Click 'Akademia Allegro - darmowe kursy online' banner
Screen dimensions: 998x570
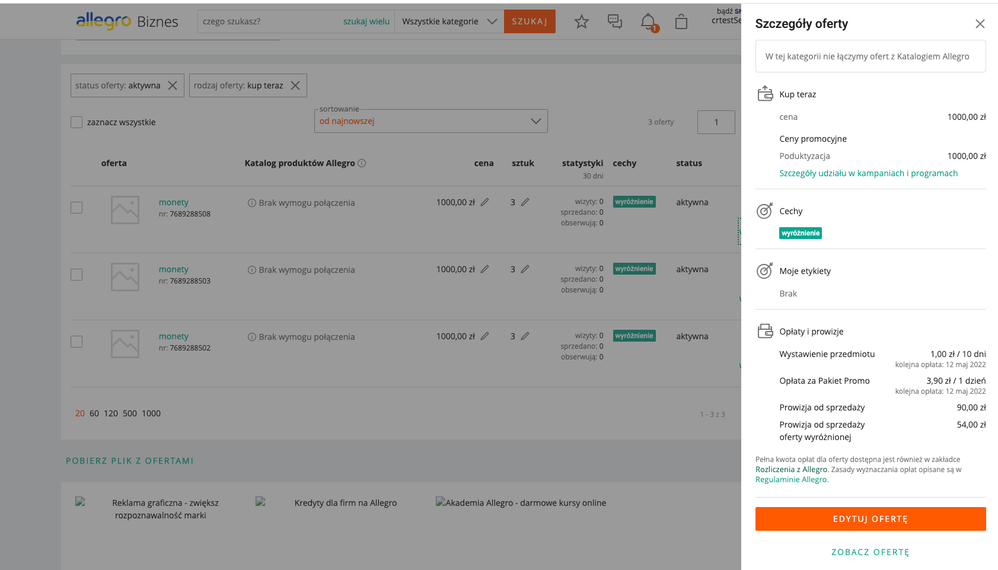(521, 503)
